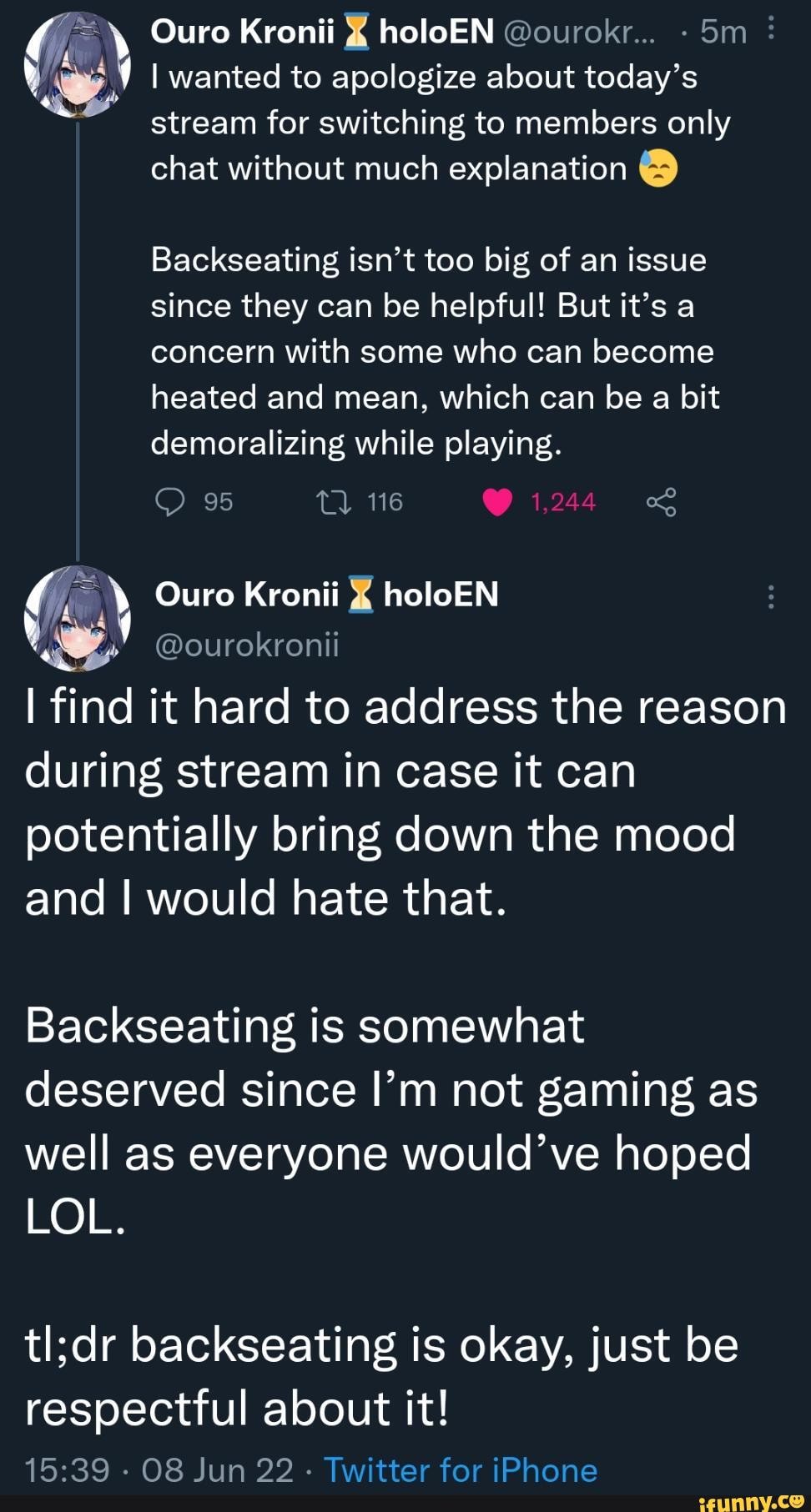Open more options on the 5m tweet
The height and width of the screenshot is (1512, 811).
click(771, 30)
